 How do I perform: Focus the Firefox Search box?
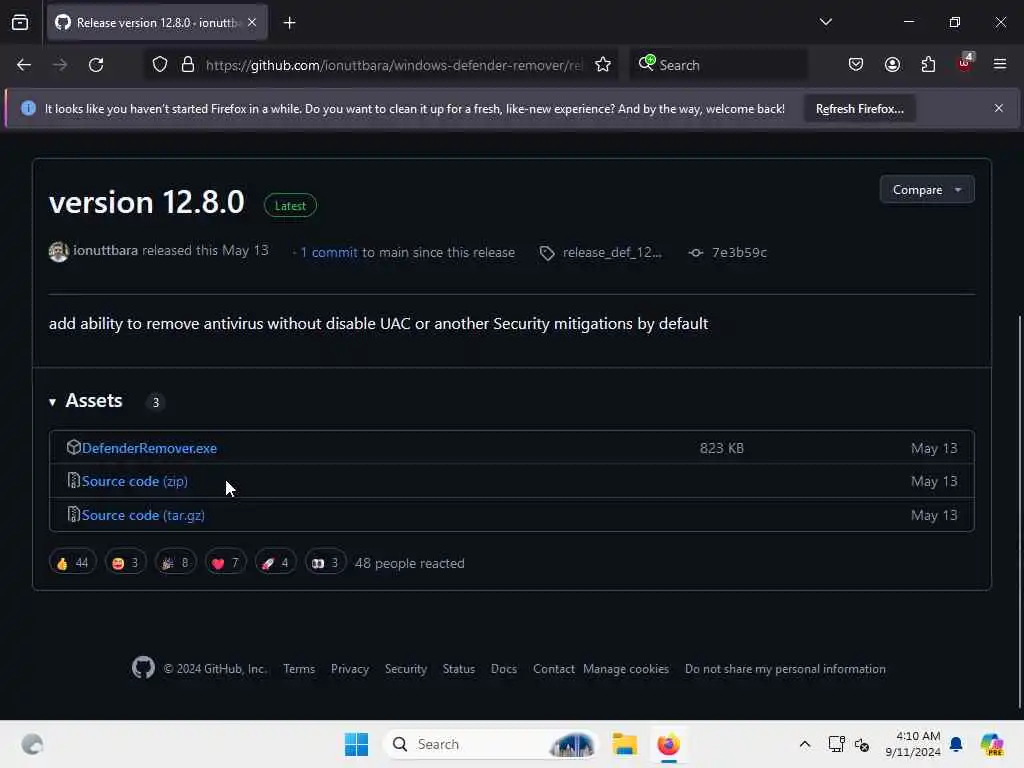point(718,65)
